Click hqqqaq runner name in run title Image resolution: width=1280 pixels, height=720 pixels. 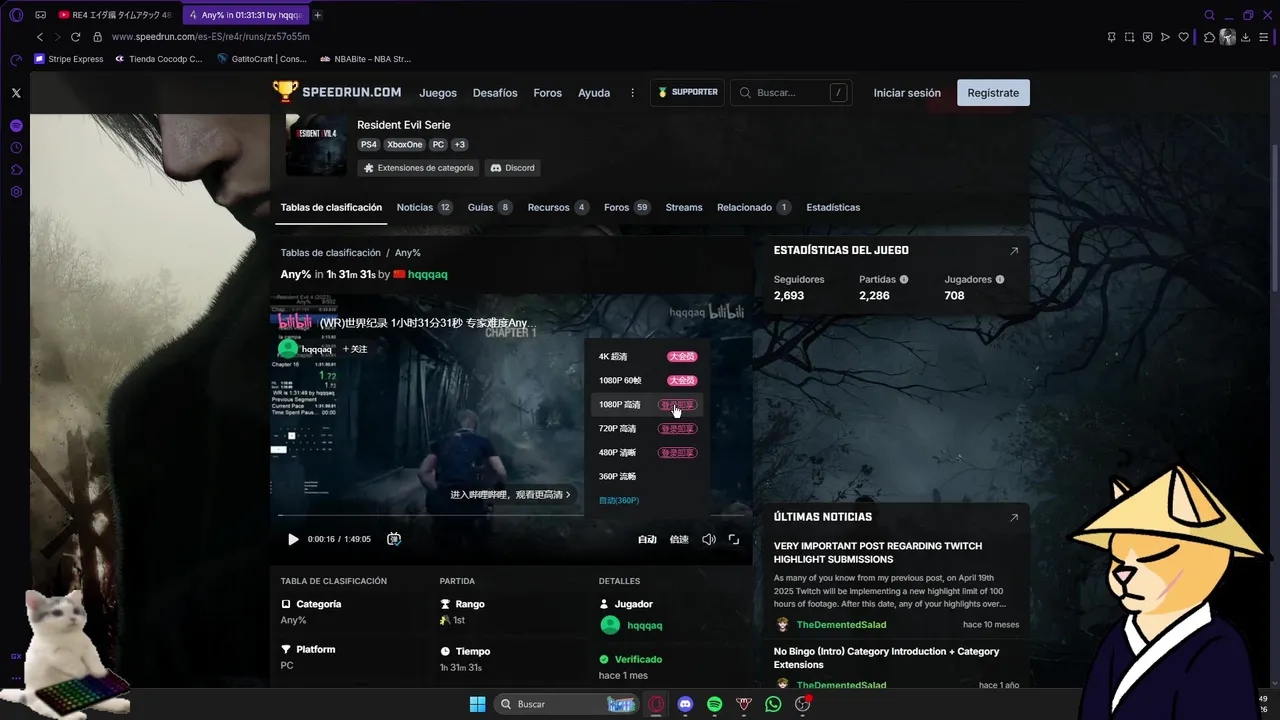(x=427, y=274)
